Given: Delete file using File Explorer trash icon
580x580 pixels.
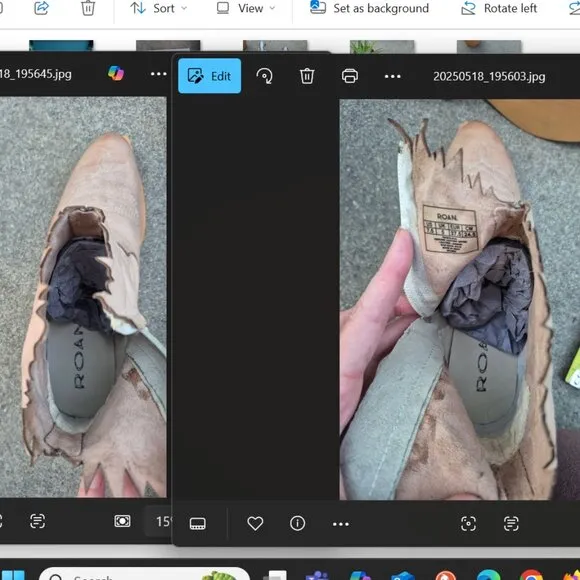Looking at the screenshot, I should [88, 8].
